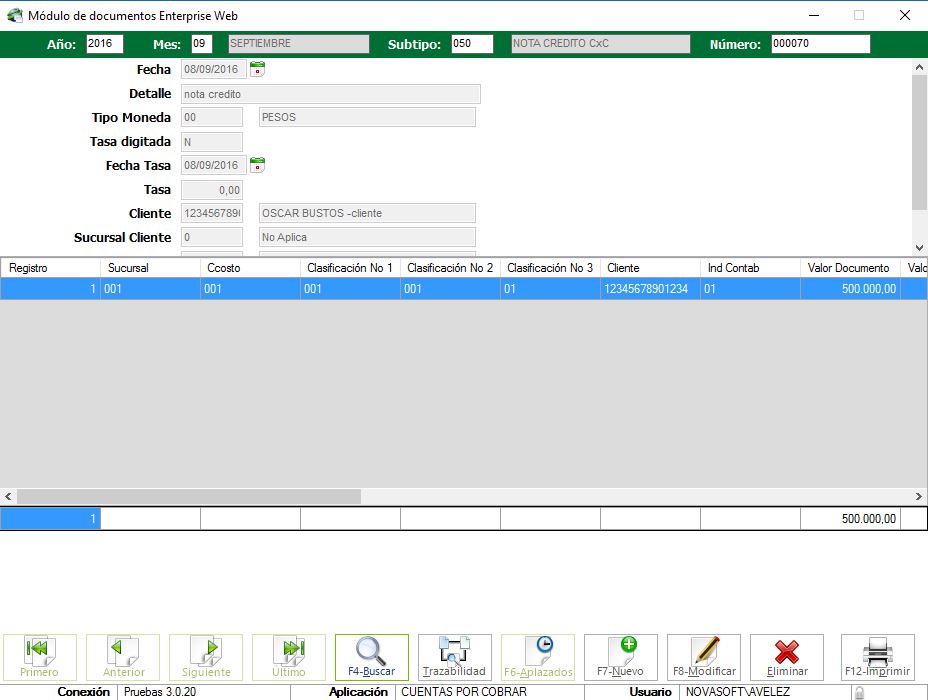The width and height of the screenshot is (928, 700).
Task: Click the No Aplica branch field
Action: coord(368,237)
